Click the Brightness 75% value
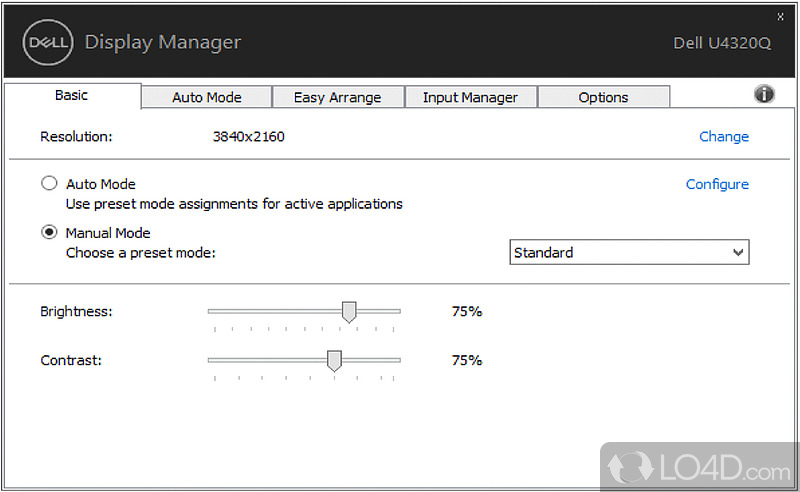 (x=466, y=311)
